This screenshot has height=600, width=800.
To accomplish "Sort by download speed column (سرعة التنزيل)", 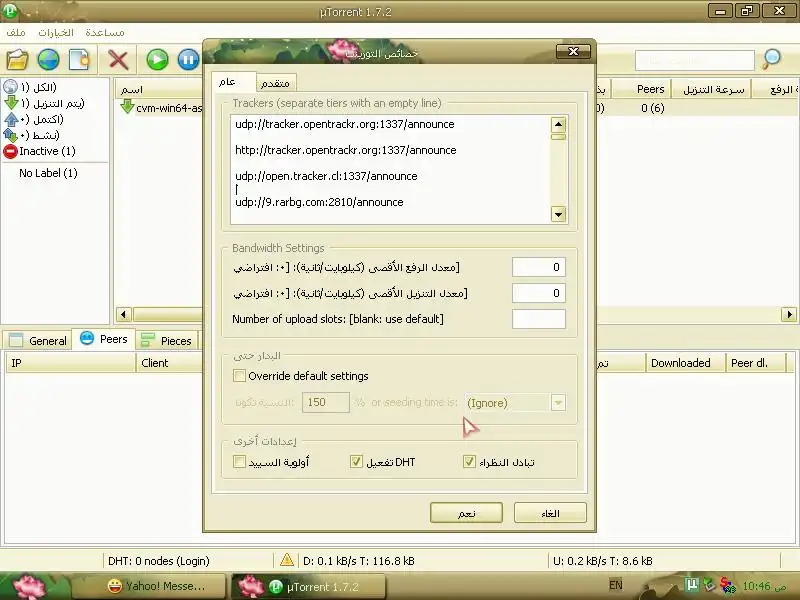I will tap(711, 89).
